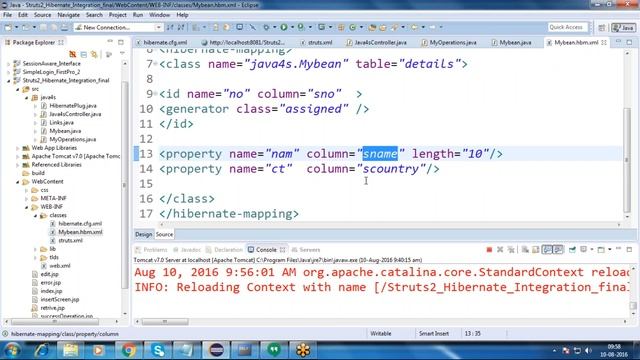The height and width of the screenshot is (360, 640).
Task: Click the Save All toolbar icon
Action: pos(53,27)
